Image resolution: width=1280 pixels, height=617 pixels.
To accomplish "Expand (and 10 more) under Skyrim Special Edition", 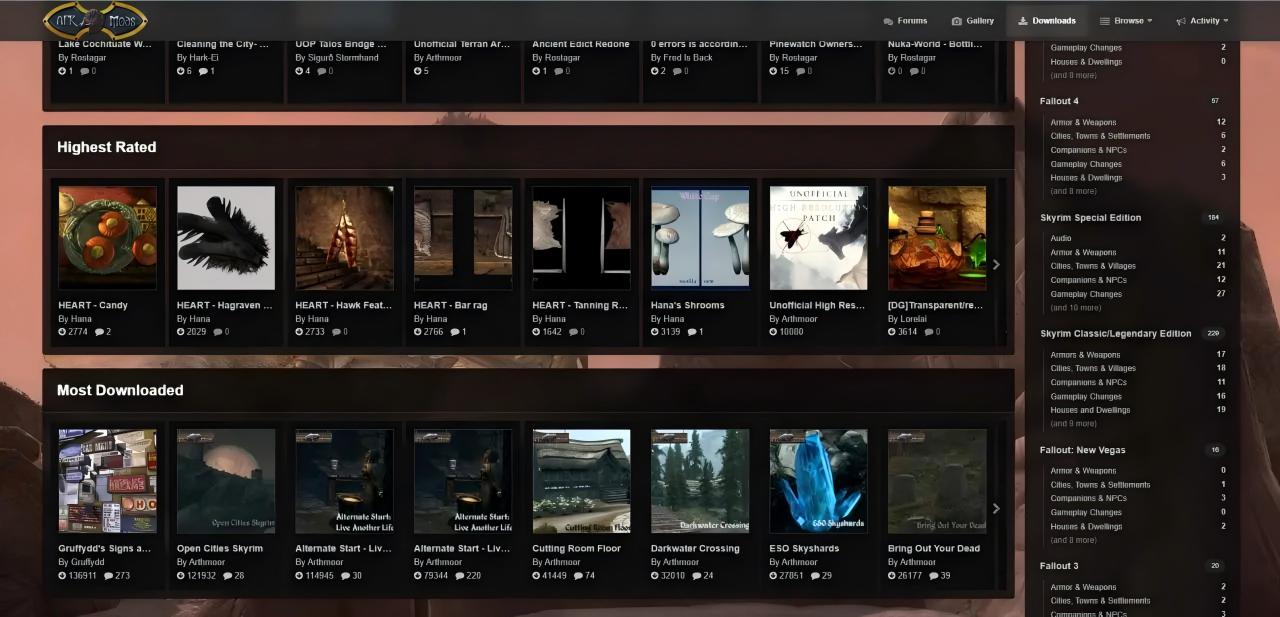I will (1076, 308).
